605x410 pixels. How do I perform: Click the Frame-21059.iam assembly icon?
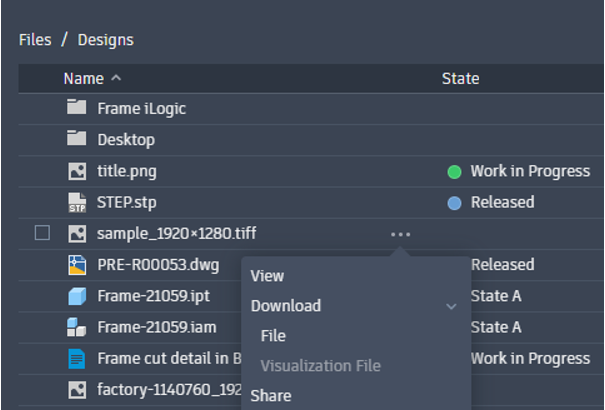coord(76,327)
